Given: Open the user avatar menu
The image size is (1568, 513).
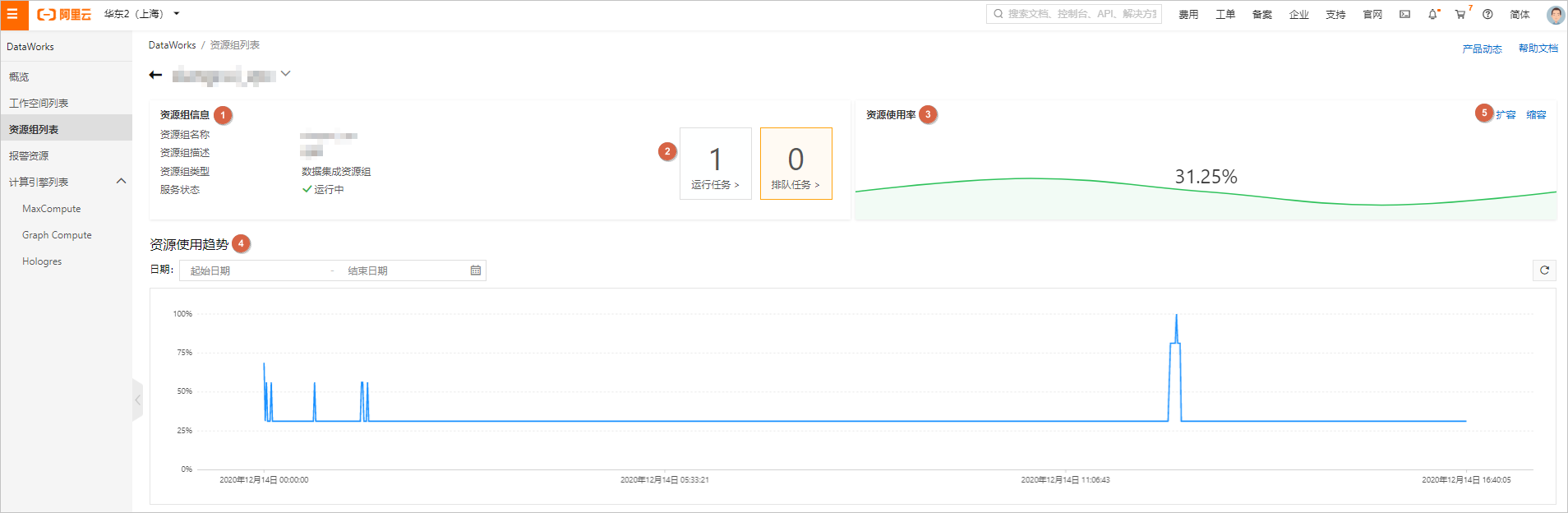Looking at the screenshot, I should pos(1555,14).
